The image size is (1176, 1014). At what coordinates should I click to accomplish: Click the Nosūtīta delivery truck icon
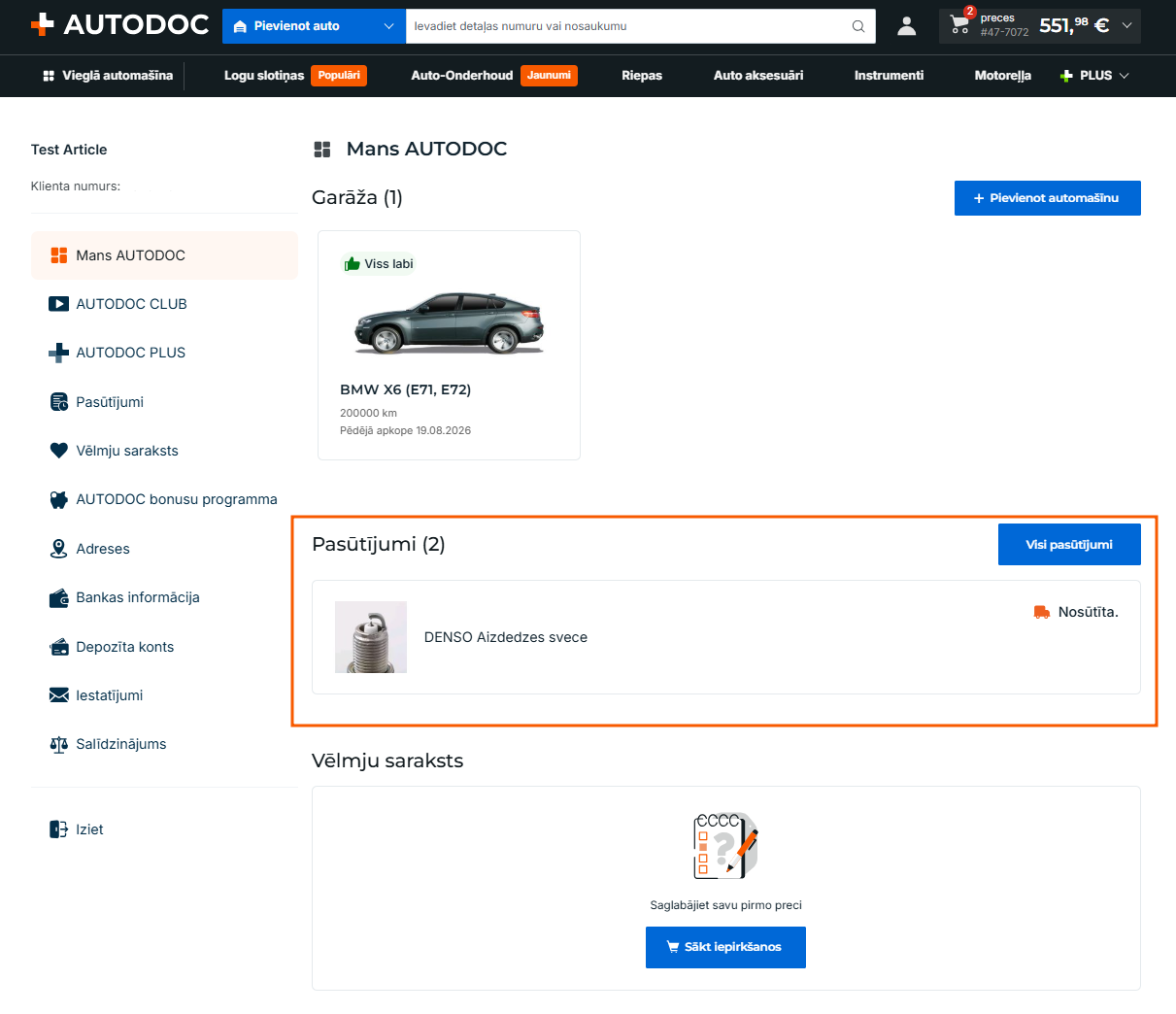click(1042, 612)
